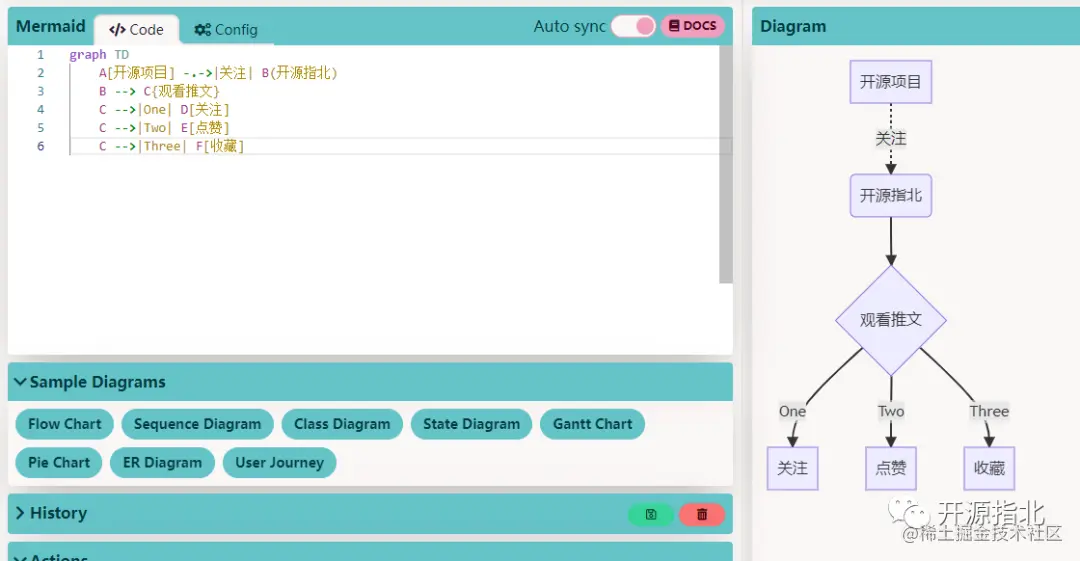Switch to the Code tab

[x=136, y=30]
